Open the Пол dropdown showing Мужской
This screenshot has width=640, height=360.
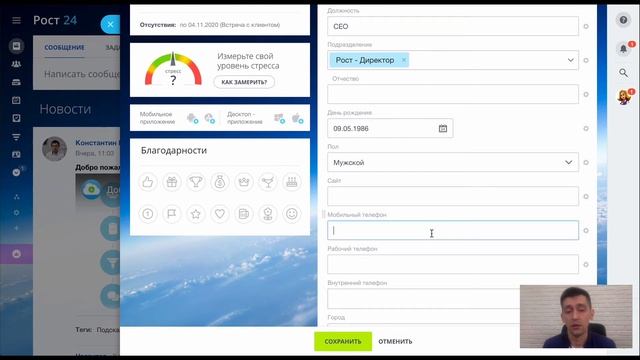[x=453, y=162]
